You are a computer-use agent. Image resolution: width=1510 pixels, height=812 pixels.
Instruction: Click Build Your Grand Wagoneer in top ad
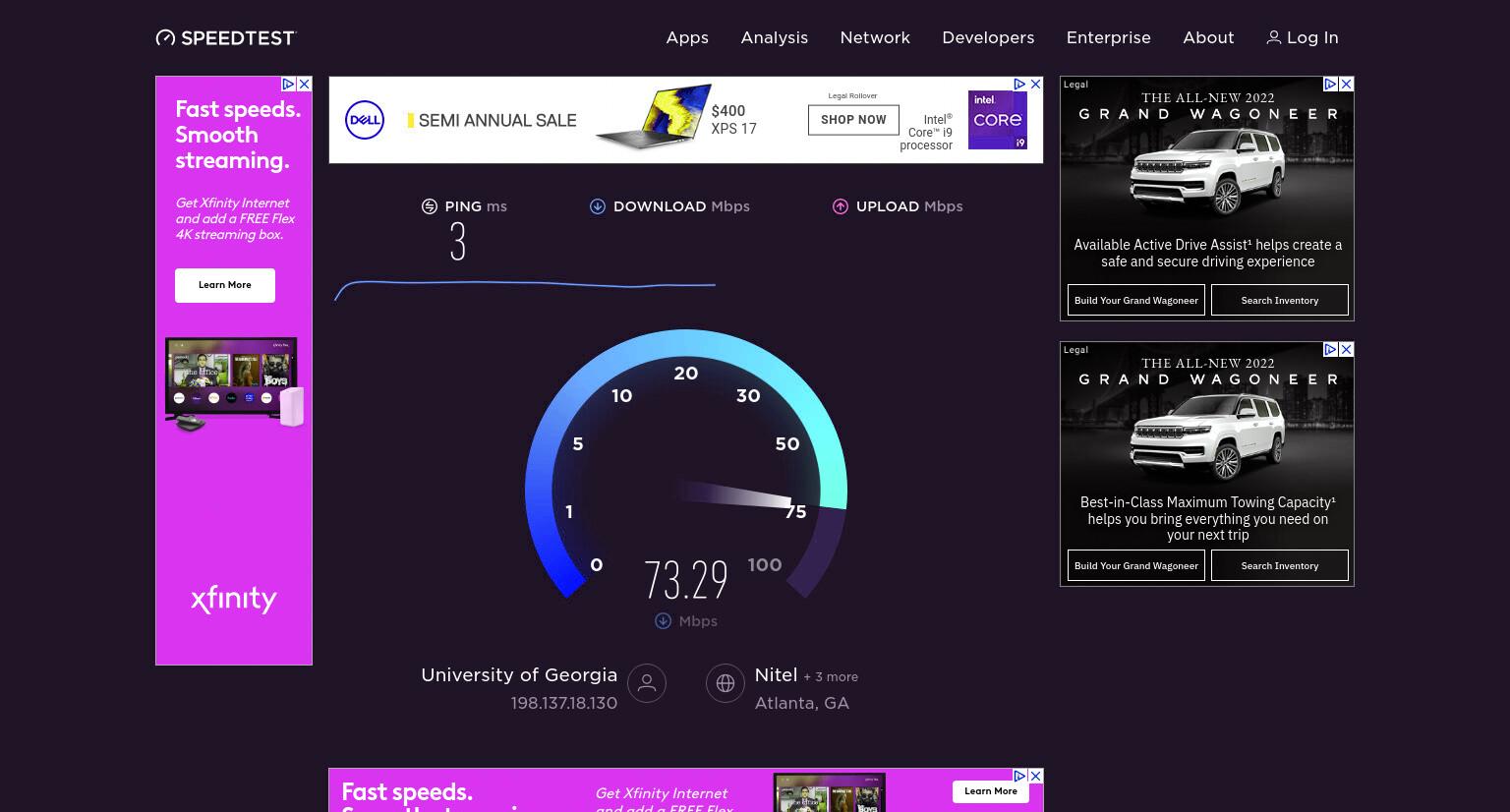pyautogui.click(x=1136, y=300)
